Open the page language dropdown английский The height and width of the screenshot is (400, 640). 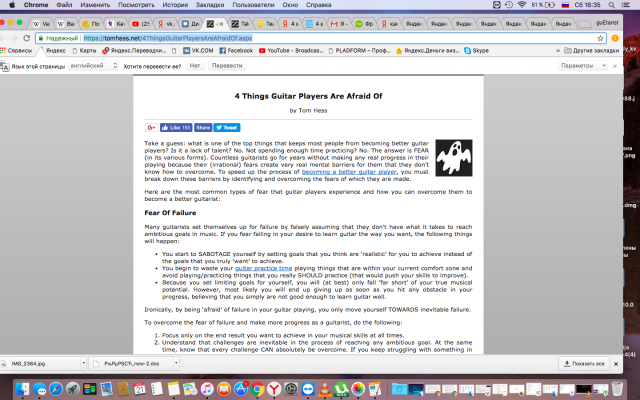[x=93, y=65]
